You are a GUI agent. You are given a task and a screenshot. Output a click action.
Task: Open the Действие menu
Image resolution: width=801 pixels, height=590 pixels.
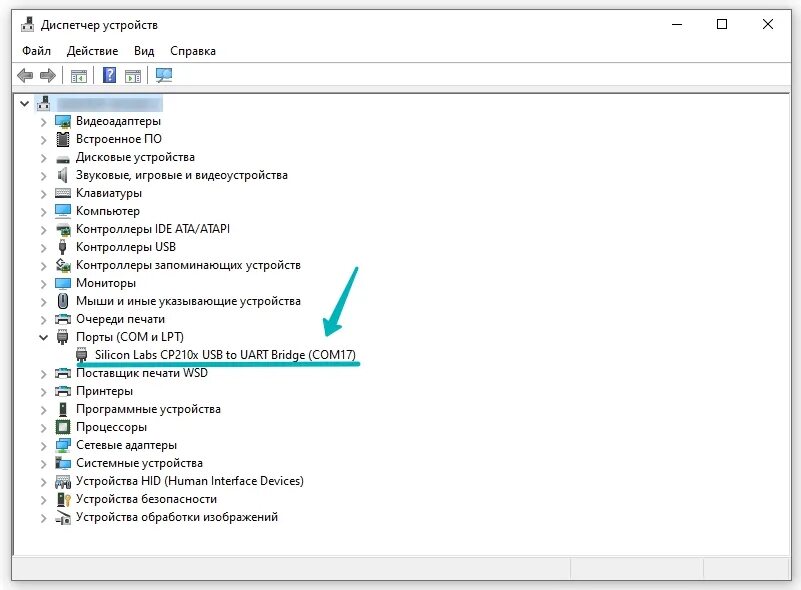(92, 51)
